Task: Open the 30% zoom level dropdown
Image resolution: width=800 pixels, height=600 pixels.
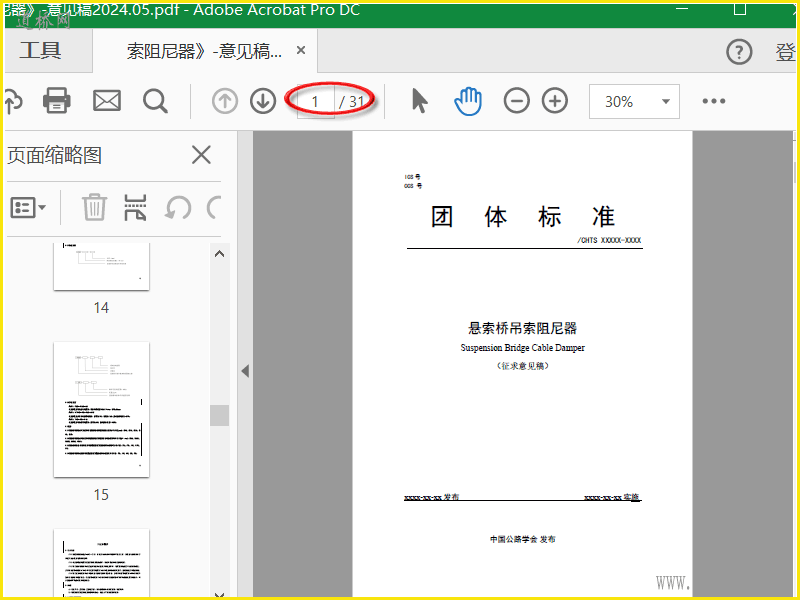Action: click(x=634, y=102)
